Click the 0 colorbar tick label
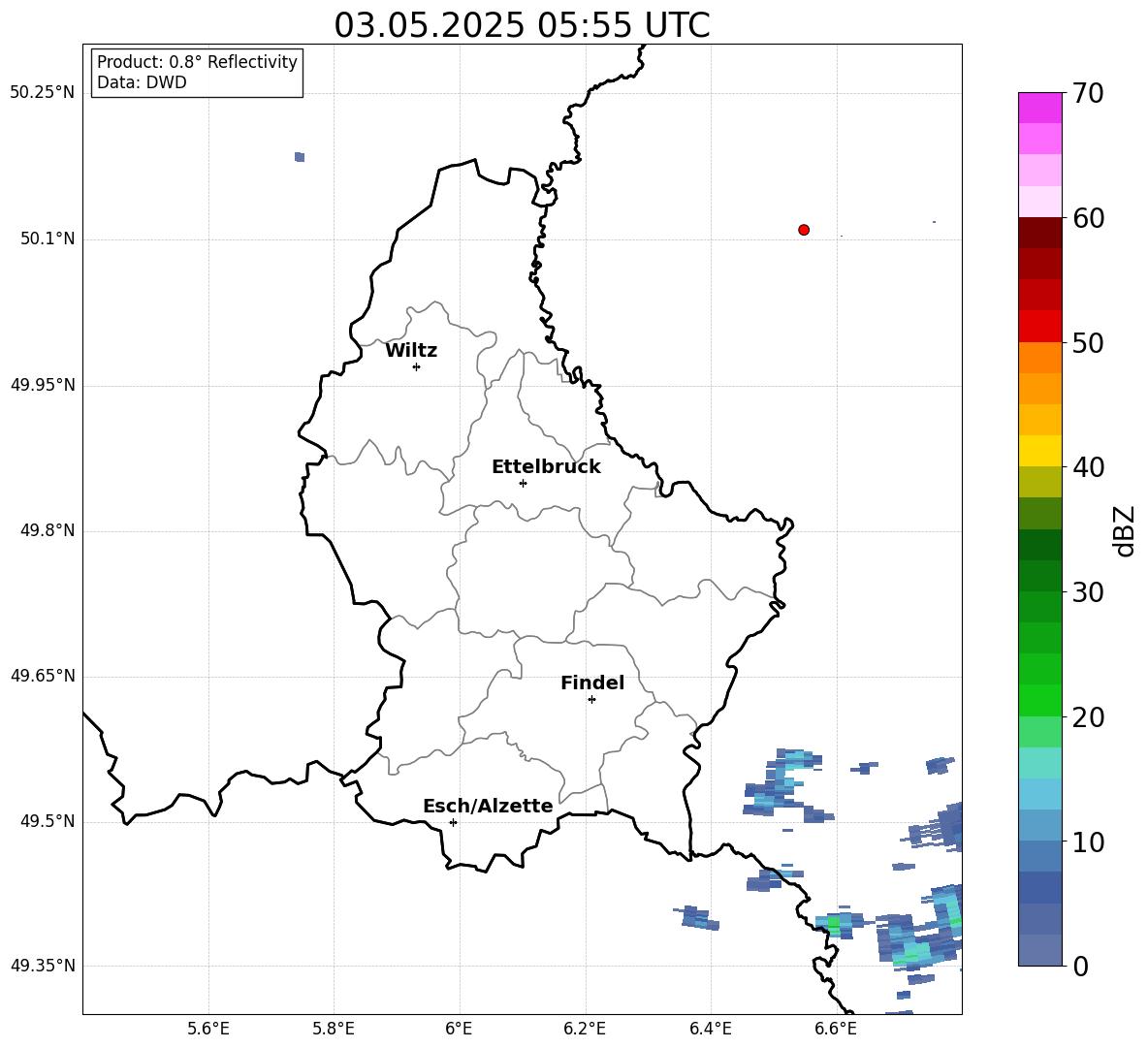Screen dimensions: 1148x1048 click(1080, 967)
